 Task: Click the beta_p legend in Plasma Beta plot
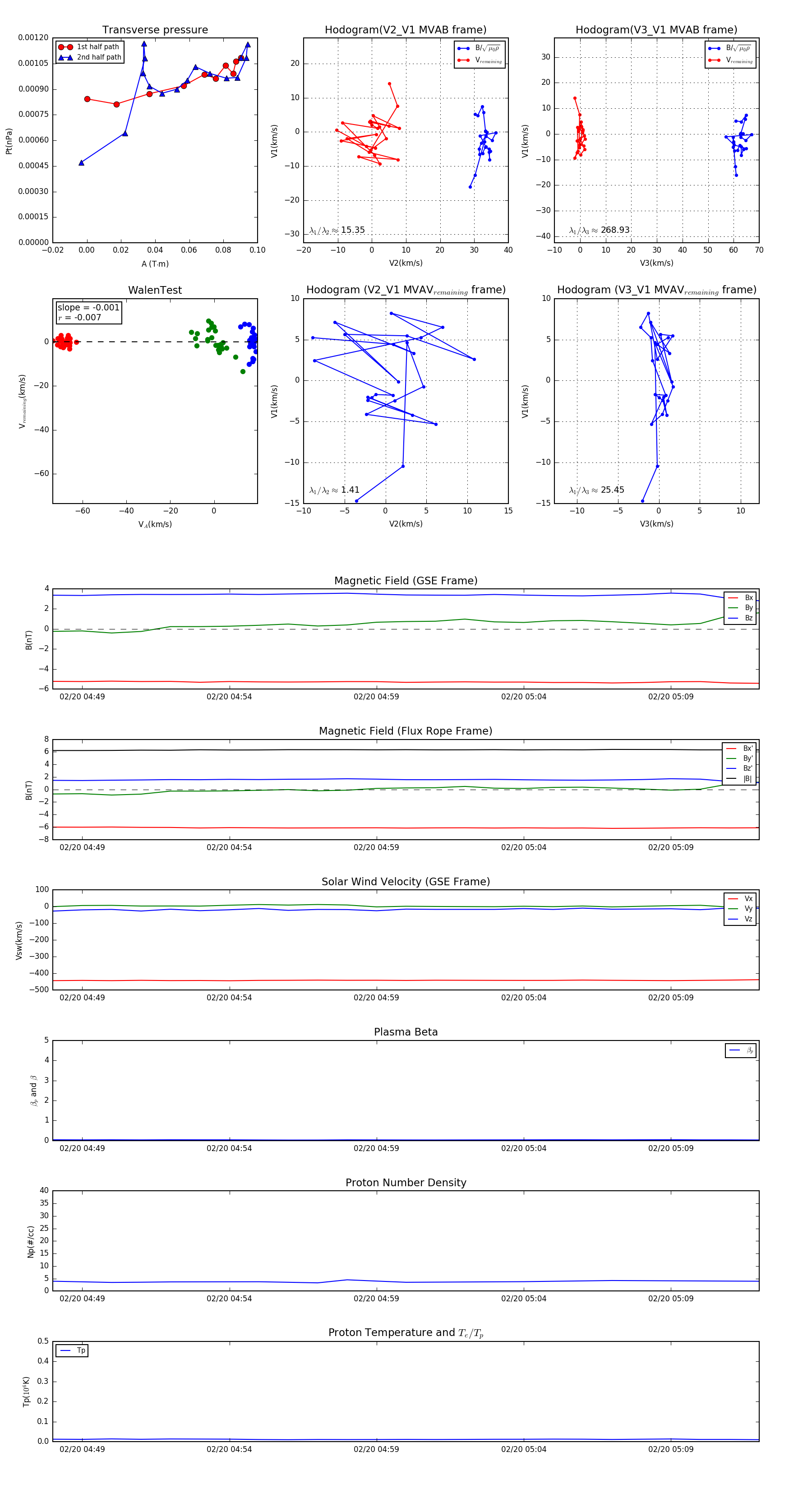tap(741, 1050)
